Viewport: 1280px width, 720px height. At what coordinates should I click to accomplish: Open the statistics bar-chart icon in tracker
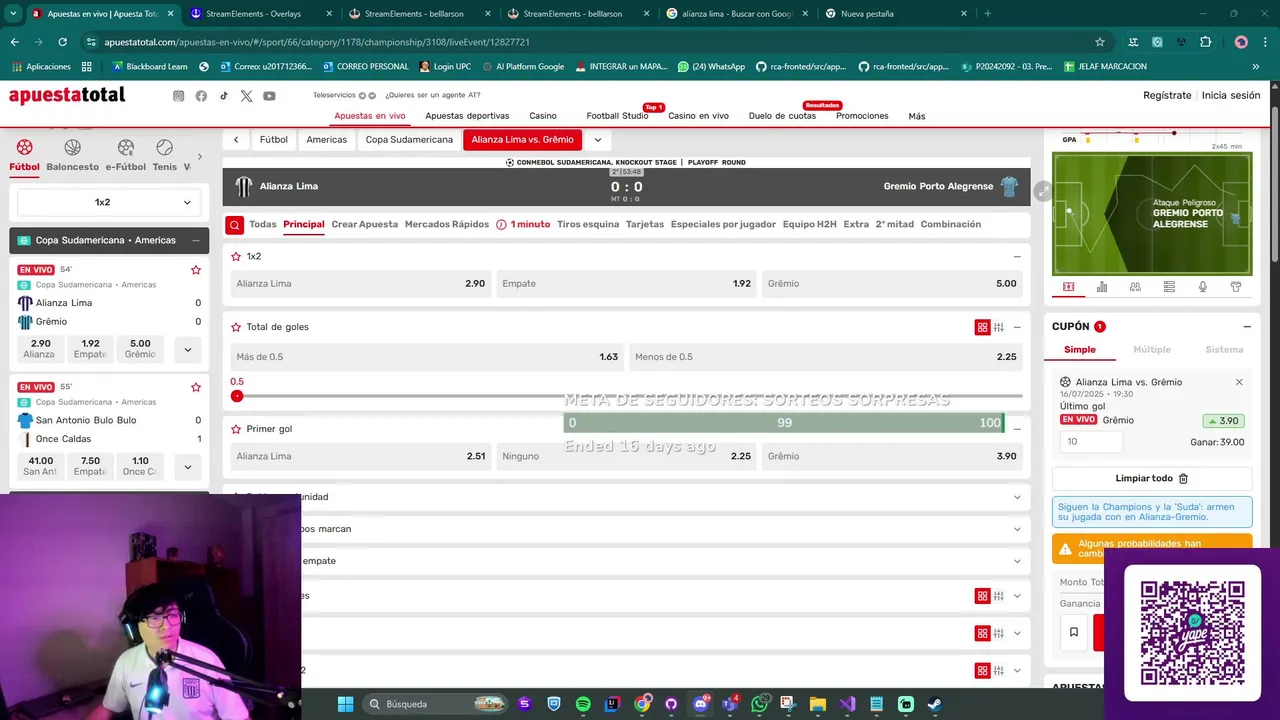click(1102, 287)
